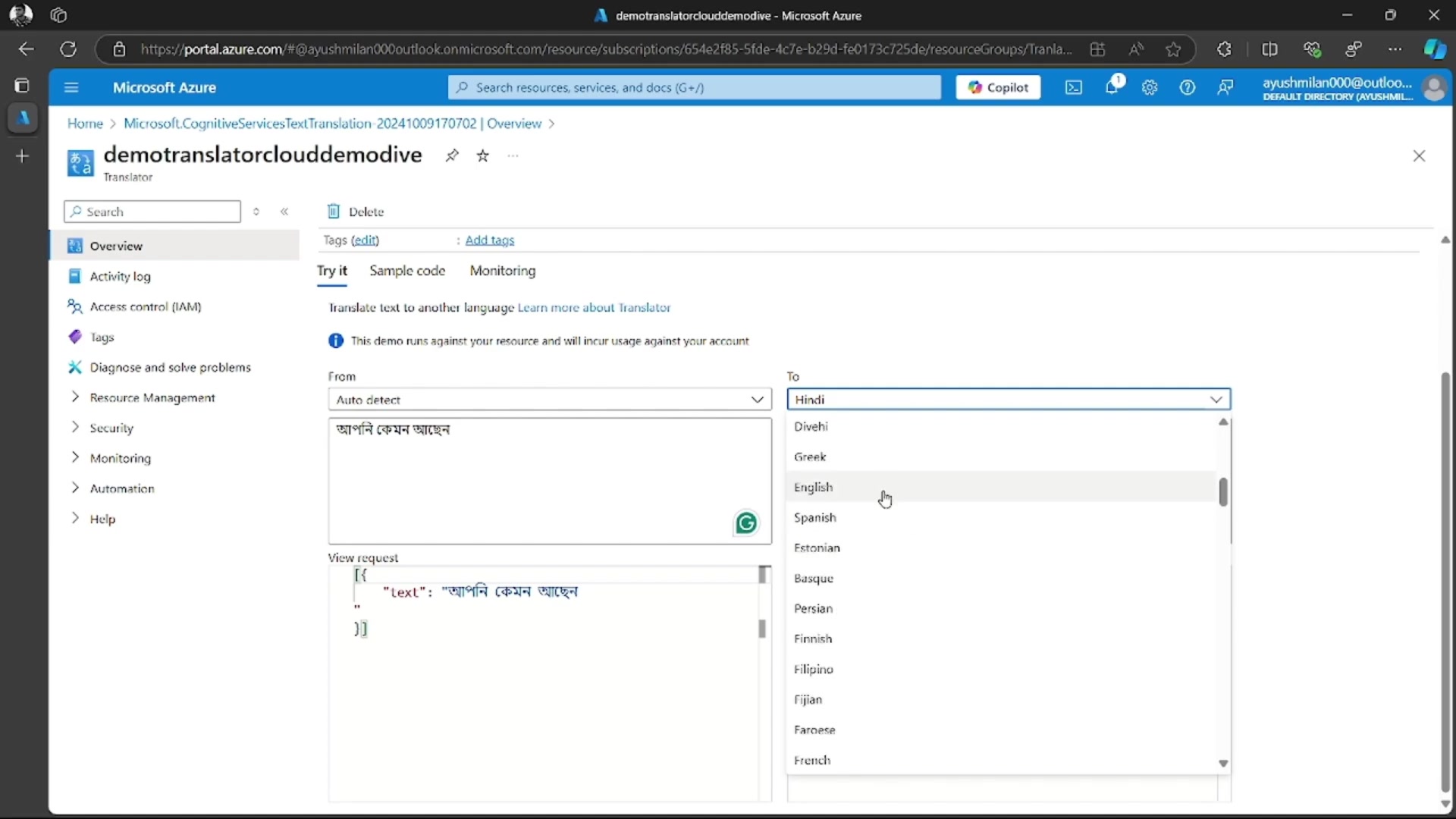Viewport: 1456px width, 819px height.
Task: Send feedback using the feedback icon
Action: (x=1225, y=87)
